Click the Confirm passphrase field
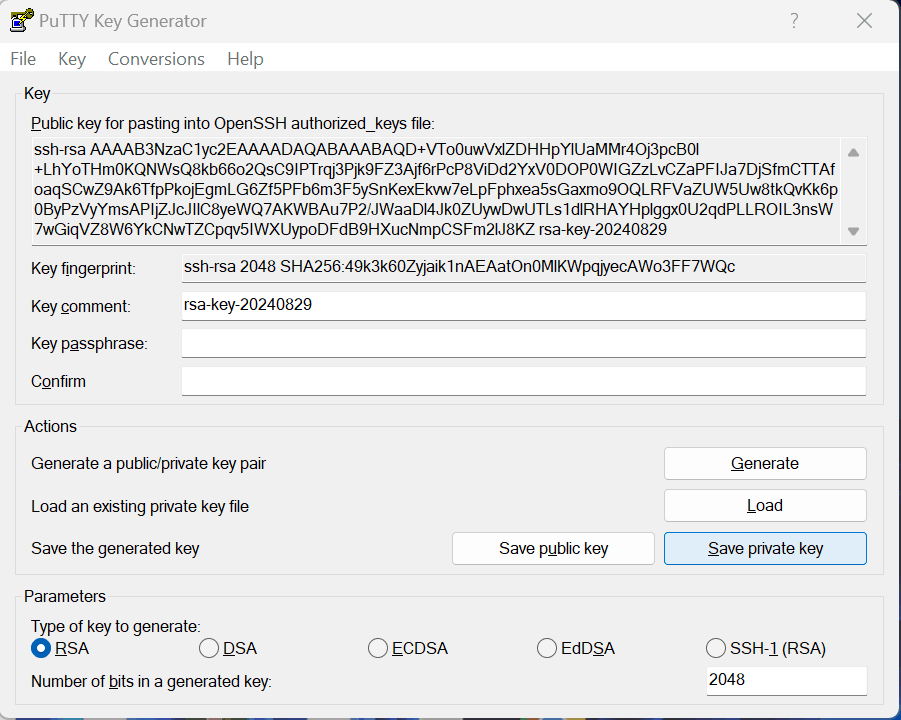Viewport: 901px width, 720px height. click(x=523, y=381)
